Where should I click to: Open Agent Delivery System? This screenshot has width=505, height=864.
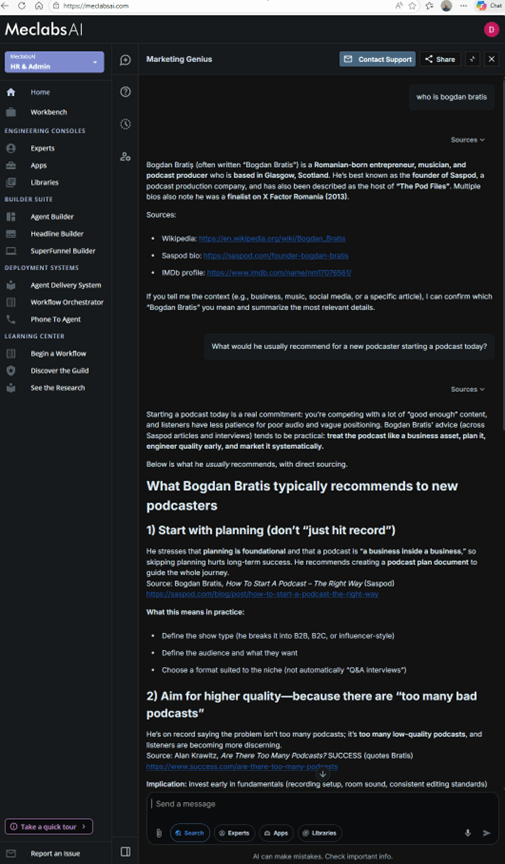click(66, 285)
